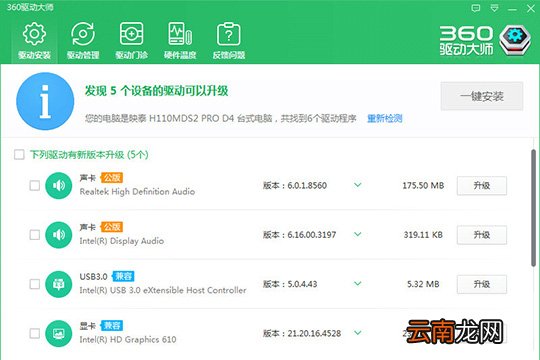
Task: Toggle the select-all 下列驱动有新版本升级 checkbox
Action: tap(19, 154)
